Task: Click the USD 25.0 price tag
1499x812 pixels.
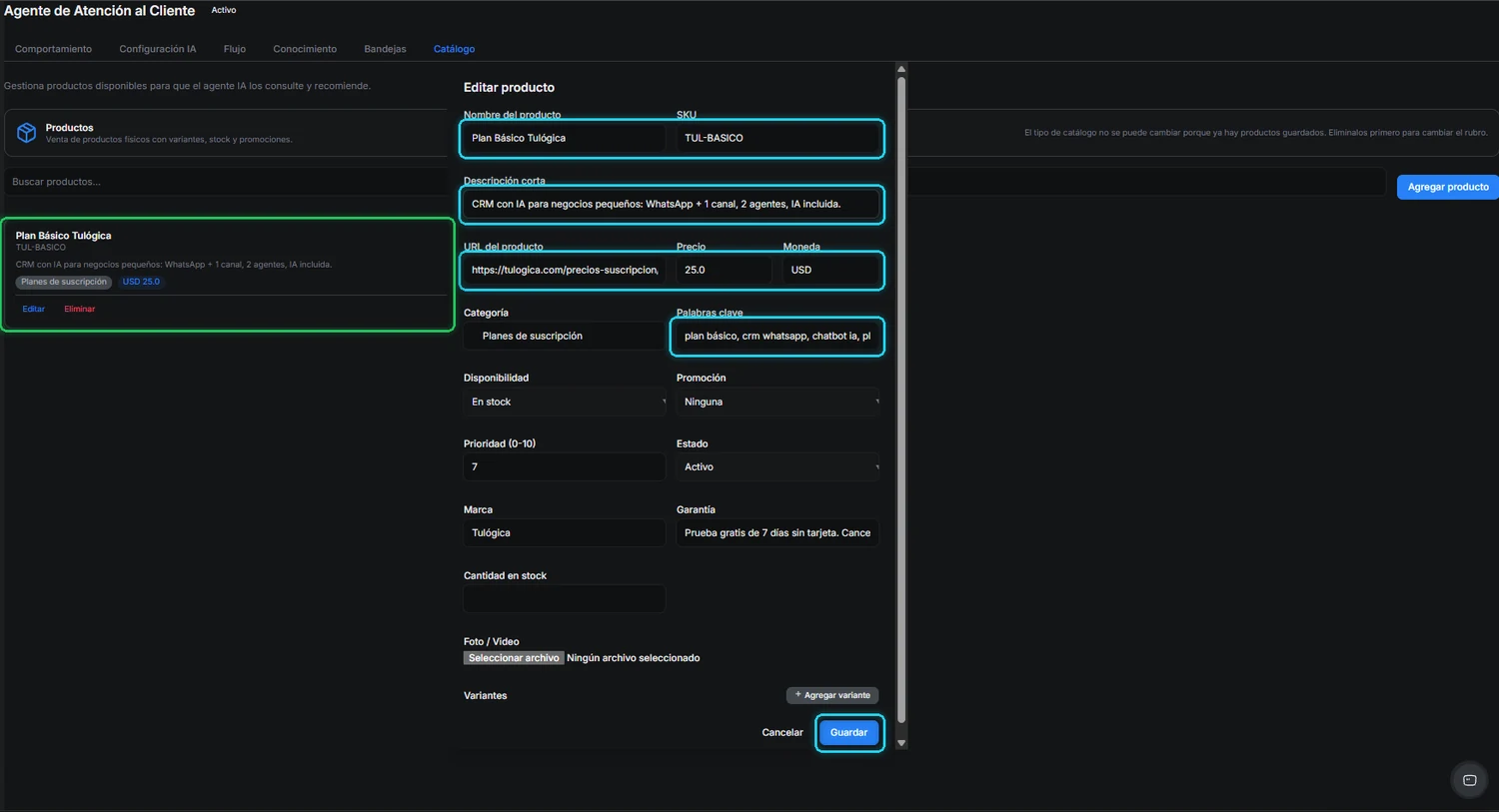Action: (141, 282)
